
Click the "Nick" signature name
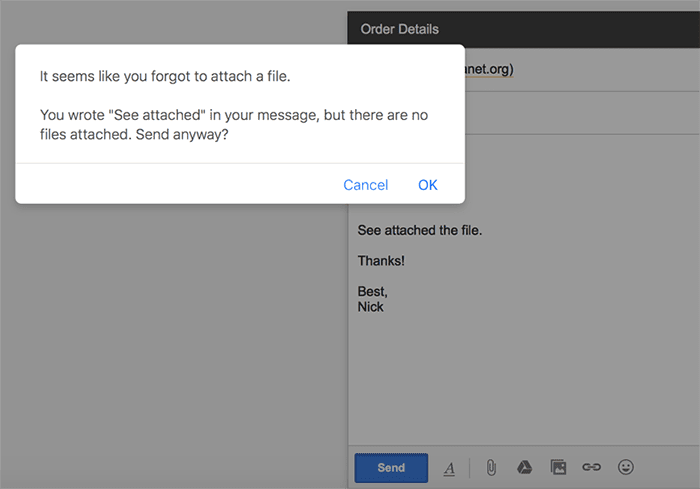click(371, 307)
